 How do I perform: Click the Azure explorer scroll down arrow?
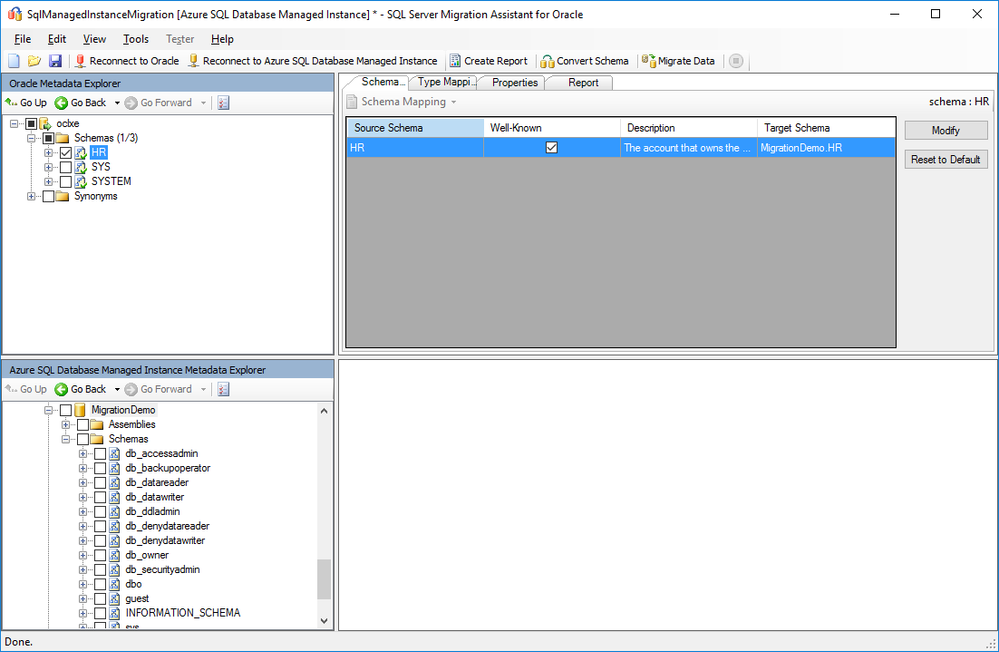pyautogui.click(x=324, y=621)
